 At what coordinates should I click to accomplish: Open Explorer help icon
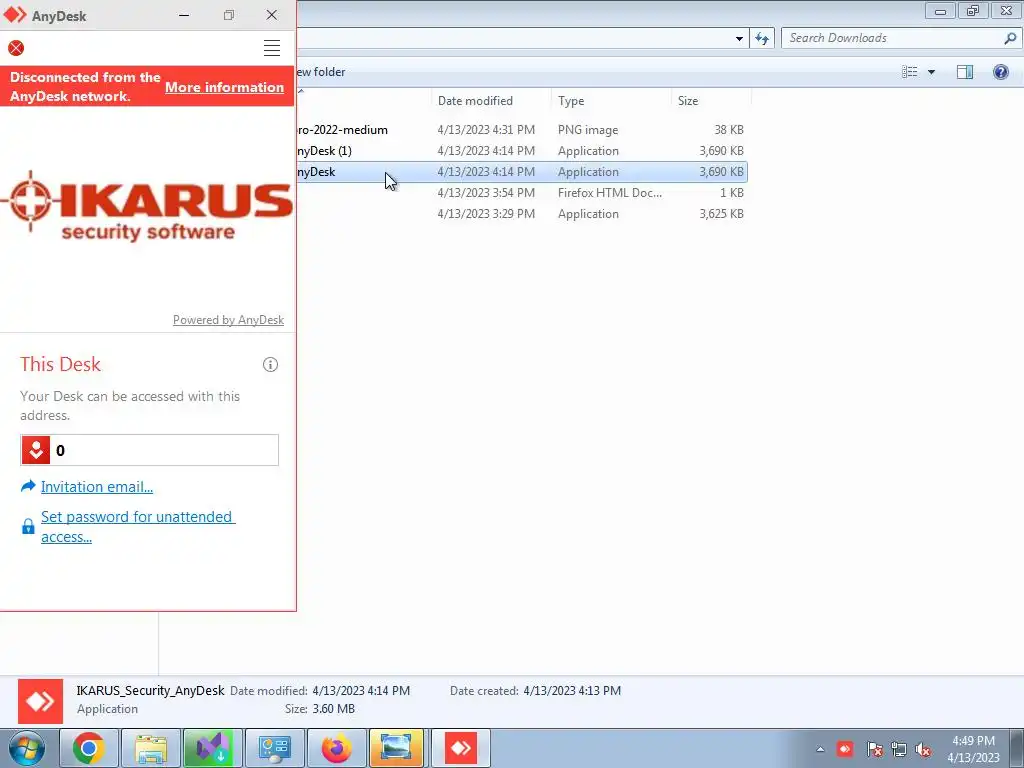(1000, 72)
